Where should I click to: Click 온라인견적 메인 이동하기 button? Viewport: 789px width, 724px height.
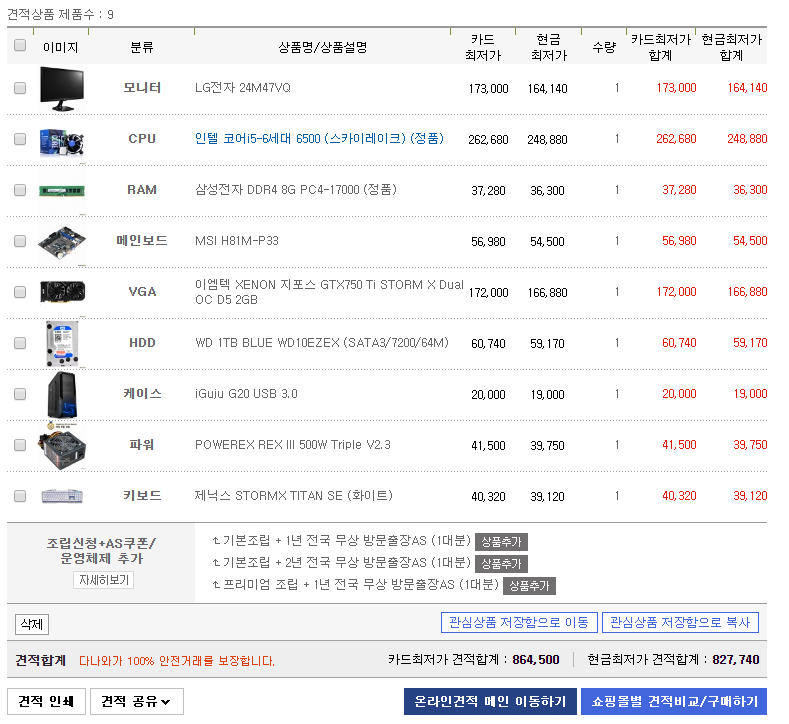[490, 701]
